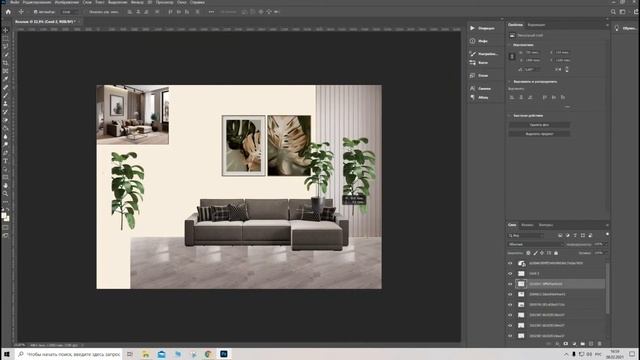Add layer style fx icon
The height and width of the screenshot is (360, 640).
coord(557,344)
